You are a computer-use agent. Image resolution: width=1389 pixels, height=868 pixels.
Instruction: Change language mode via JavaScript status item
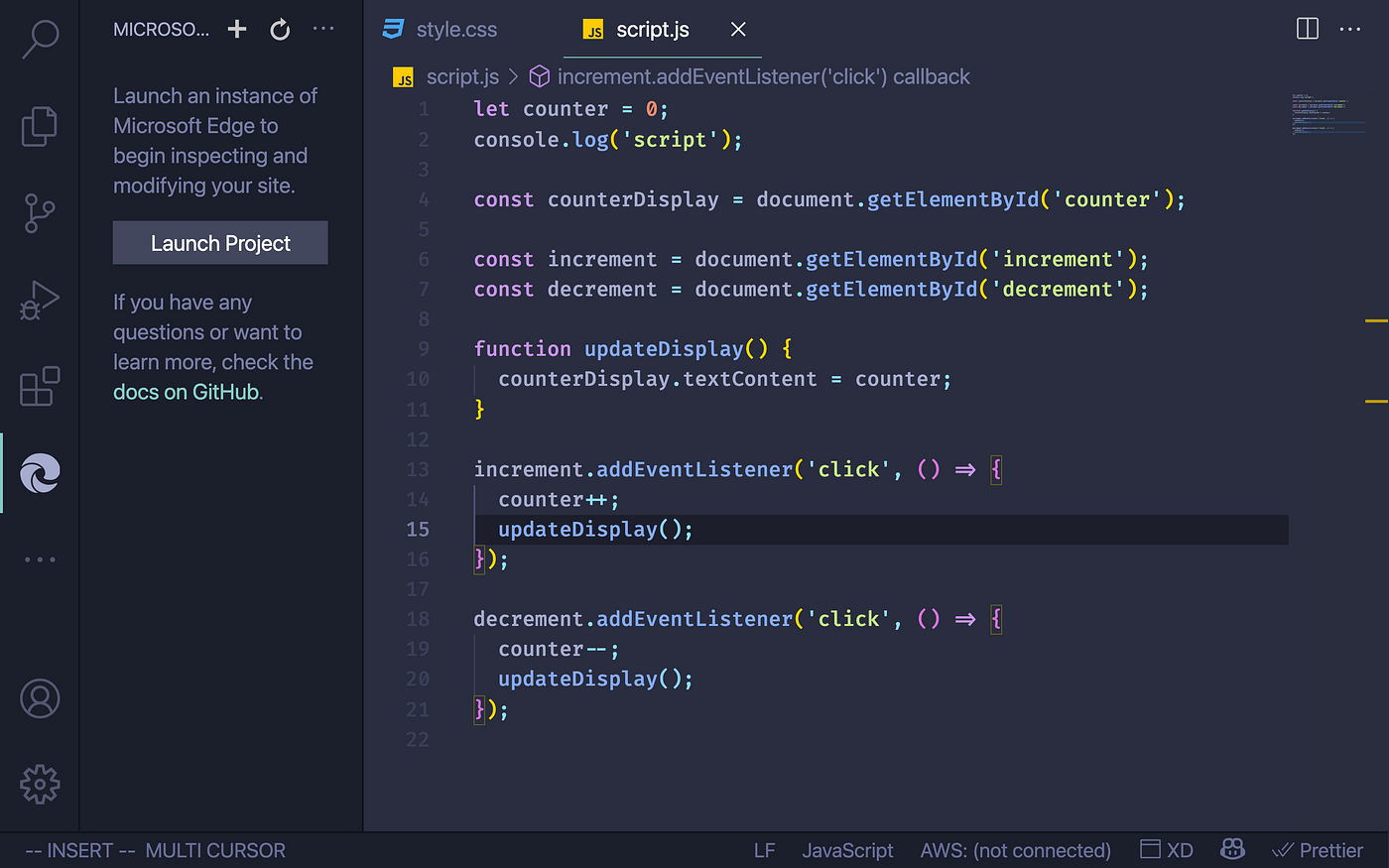(847, 850)
